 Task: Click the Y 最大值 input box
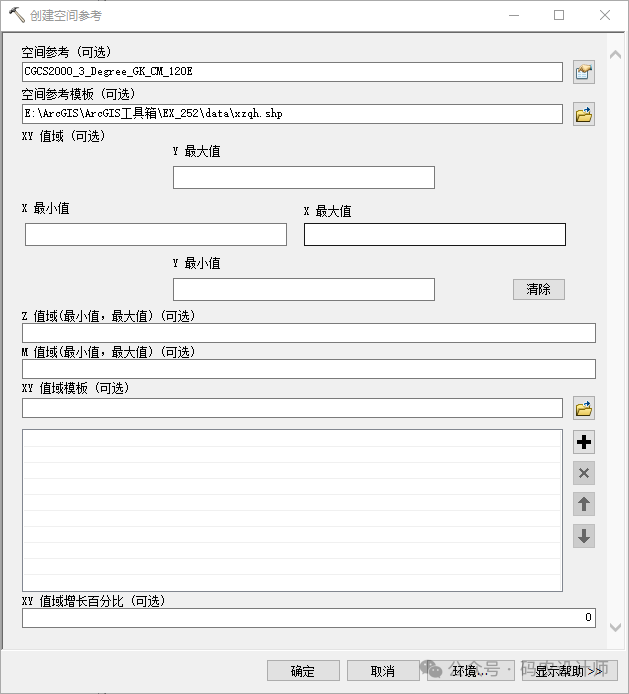pos(303,178)
